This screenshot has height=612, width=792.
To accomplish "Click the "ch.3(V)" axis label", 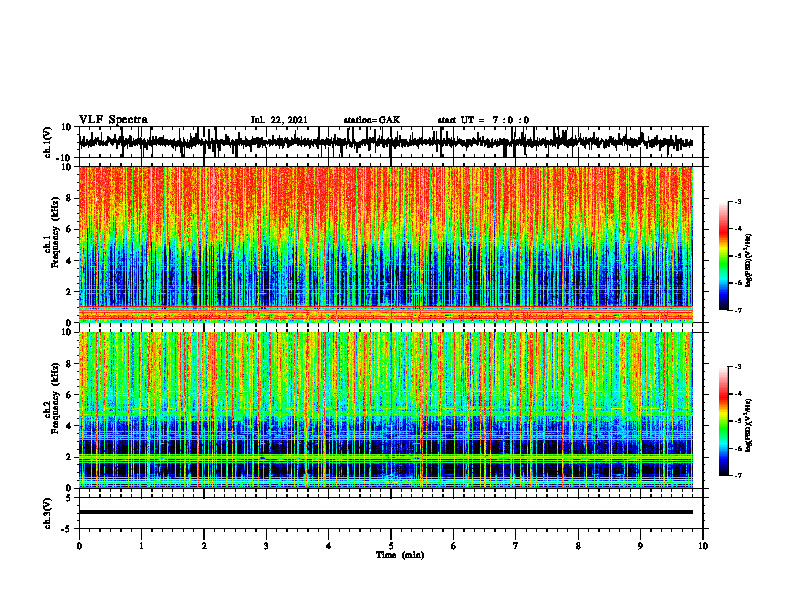I will [x=47, y=514].
